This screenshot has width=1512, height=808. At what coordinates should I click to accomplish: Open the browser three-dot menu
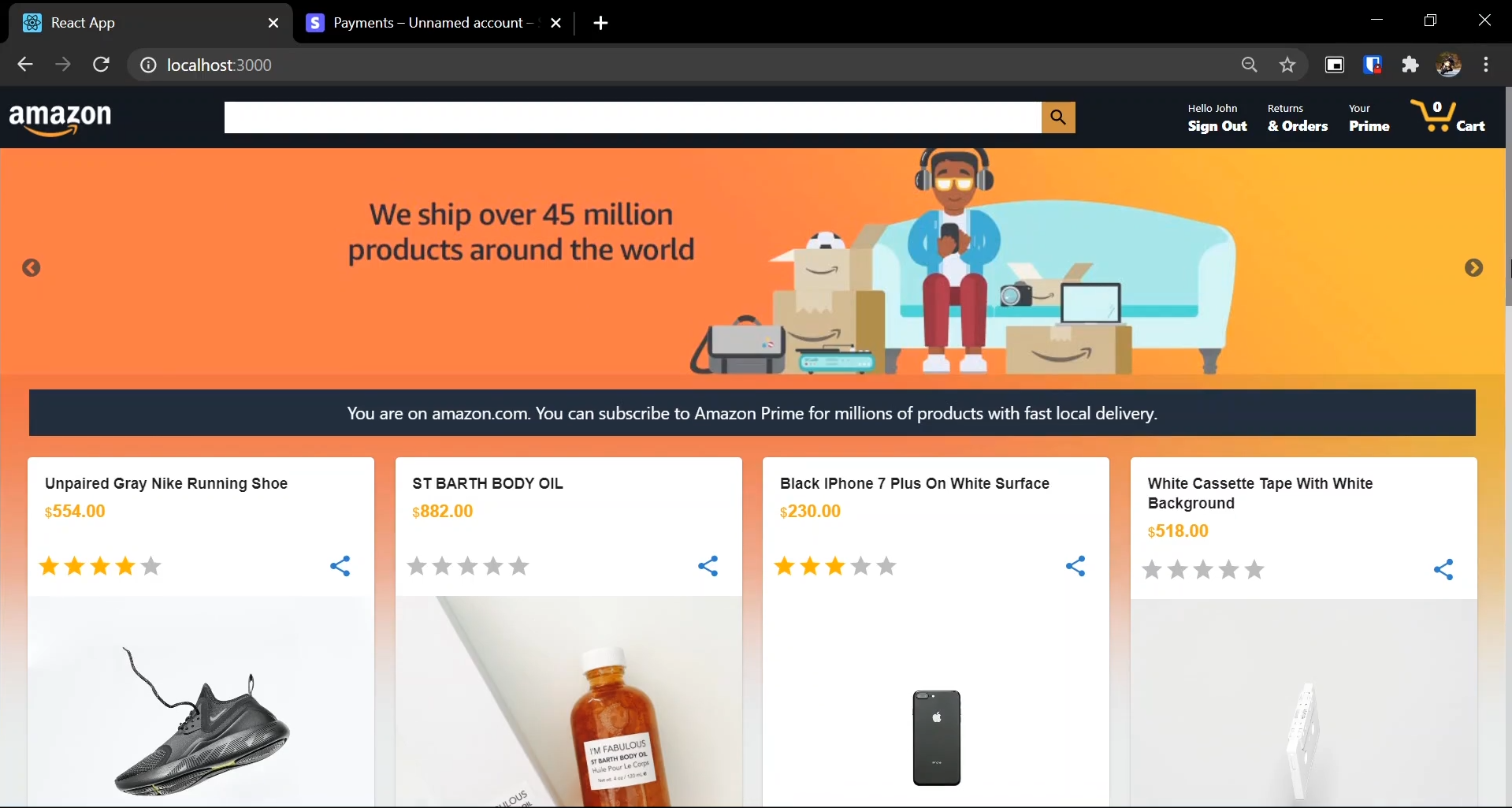(1487, 65)
